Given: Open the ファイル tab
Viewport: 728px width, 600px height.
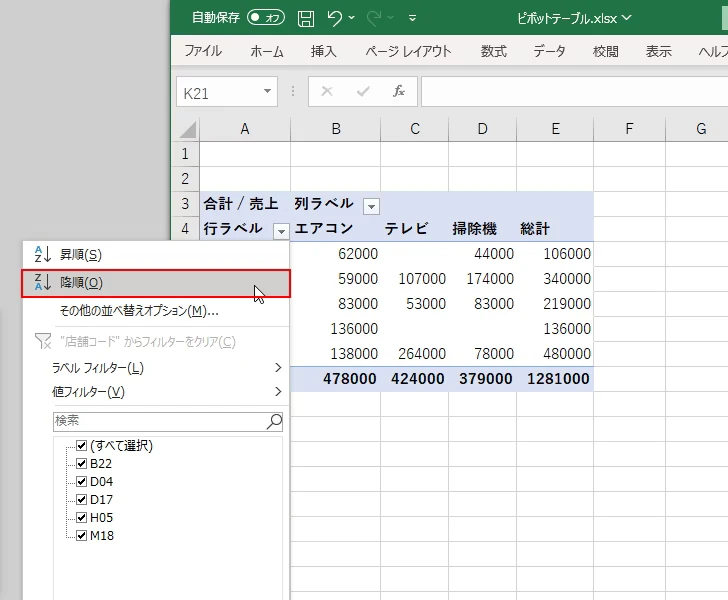Looking at the screenshot, I should (x=203, y=51).
